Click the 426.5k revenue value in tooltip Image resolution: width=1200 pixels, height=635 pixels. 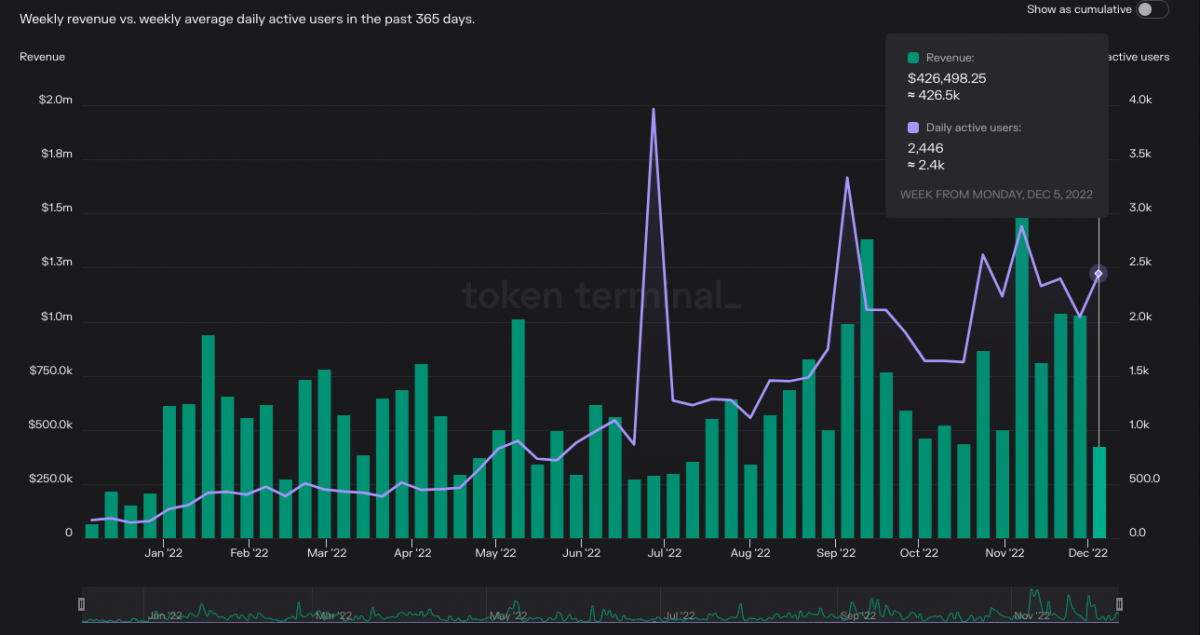pyautogui.click(x=932, y=95)
